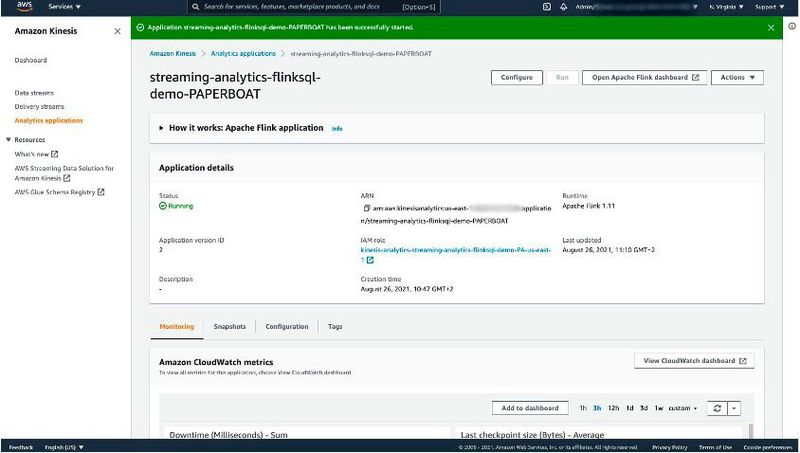The width and height of the screenshot is (800, 453).
Task: Collapse the Resources section
Action: [x=8, y=139]
